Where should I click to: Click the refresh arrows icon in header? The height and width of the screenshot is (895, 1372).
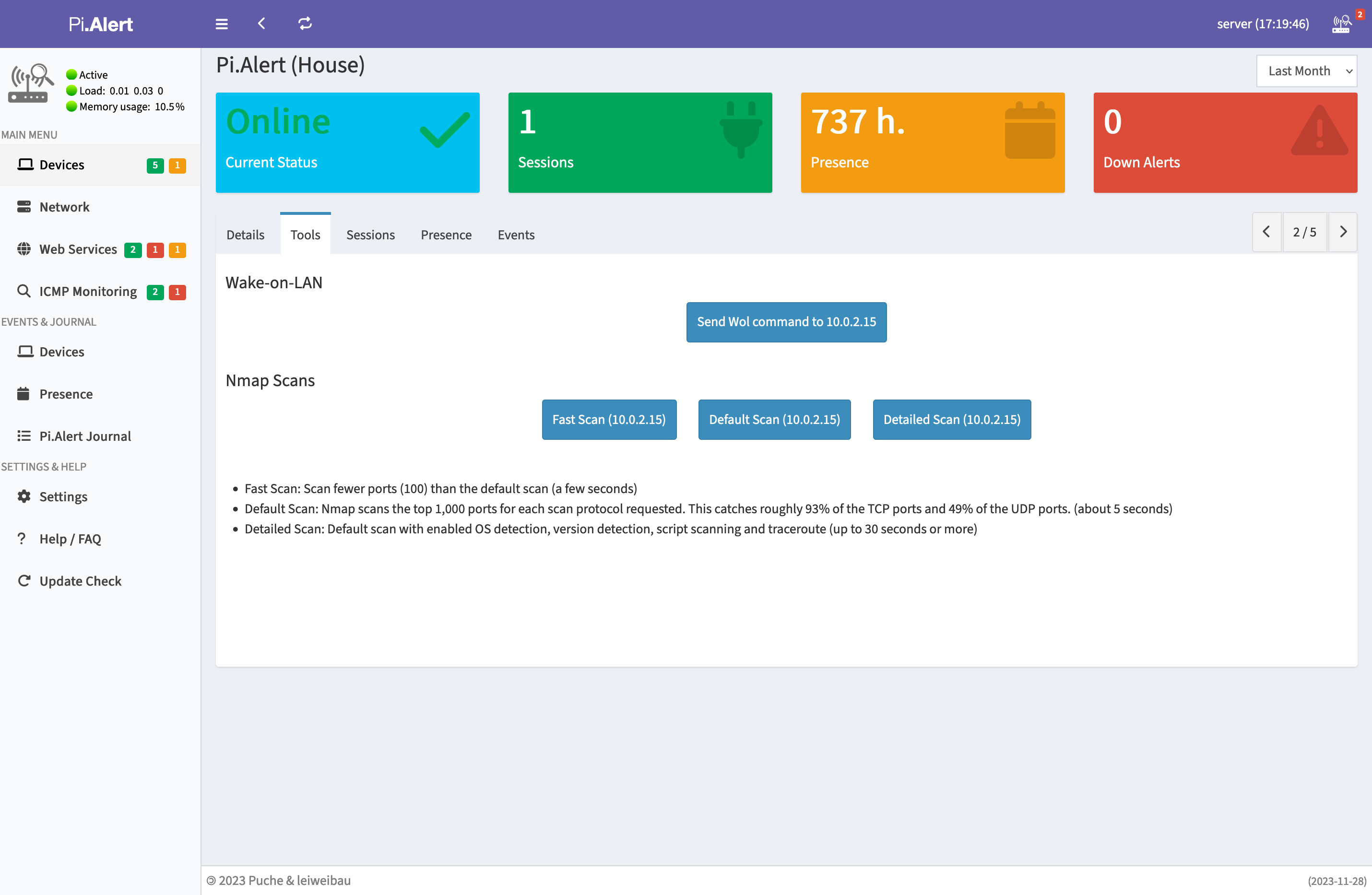coord(304,24)
